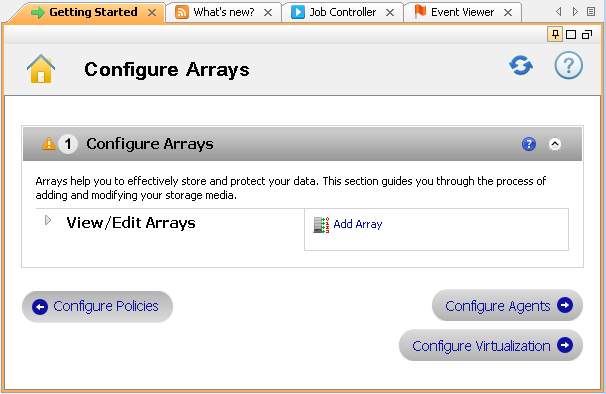Proceed to Configure Virtualization
The image size is (606, 394).
[x=491, y=345]
